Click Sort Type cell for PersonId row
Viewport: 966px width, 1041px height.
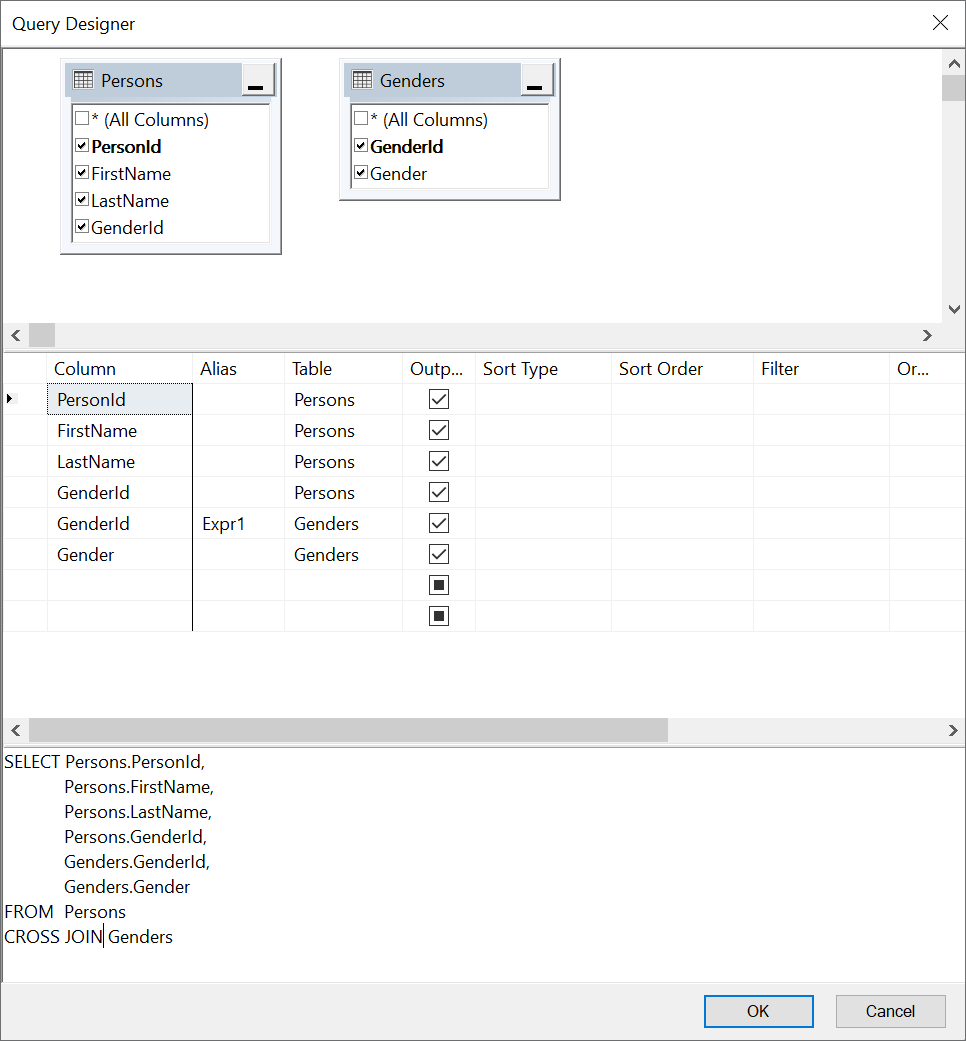tap(543, 399)
